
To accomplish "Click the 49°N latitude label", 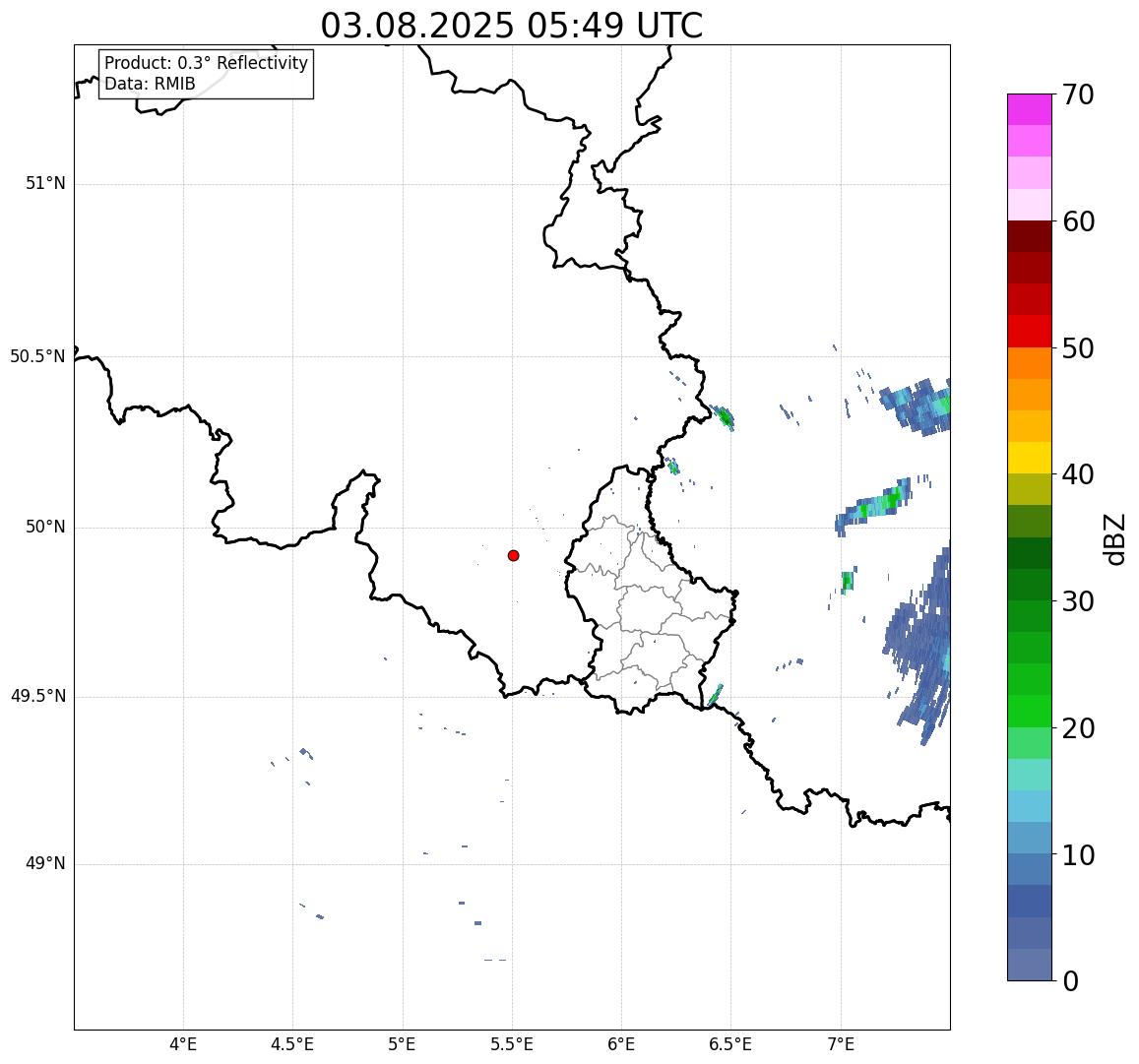I will [x=45, y=864].
